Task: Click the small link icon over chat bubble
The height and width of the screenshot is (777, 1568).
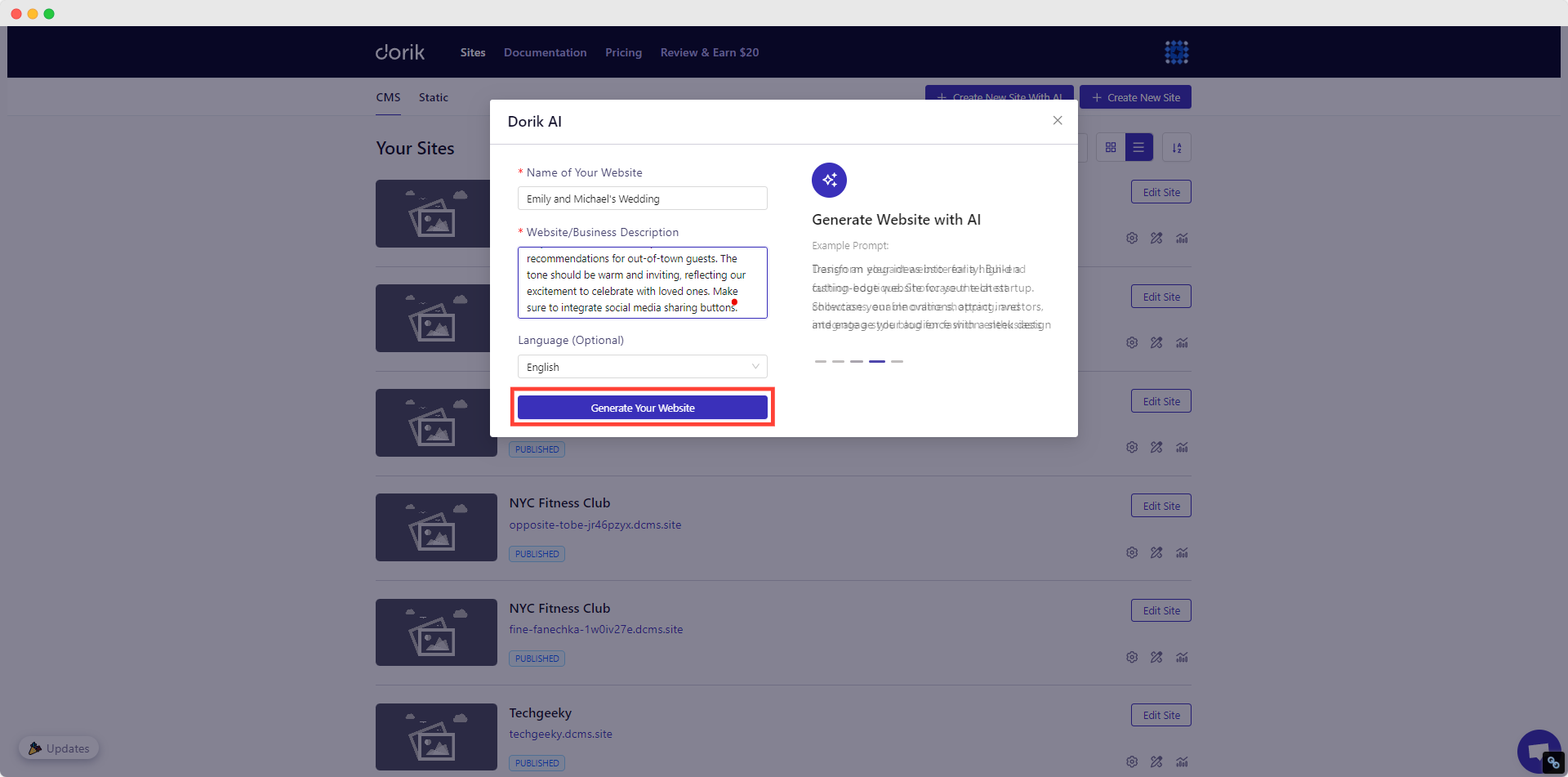Action: click(1553, 763)
